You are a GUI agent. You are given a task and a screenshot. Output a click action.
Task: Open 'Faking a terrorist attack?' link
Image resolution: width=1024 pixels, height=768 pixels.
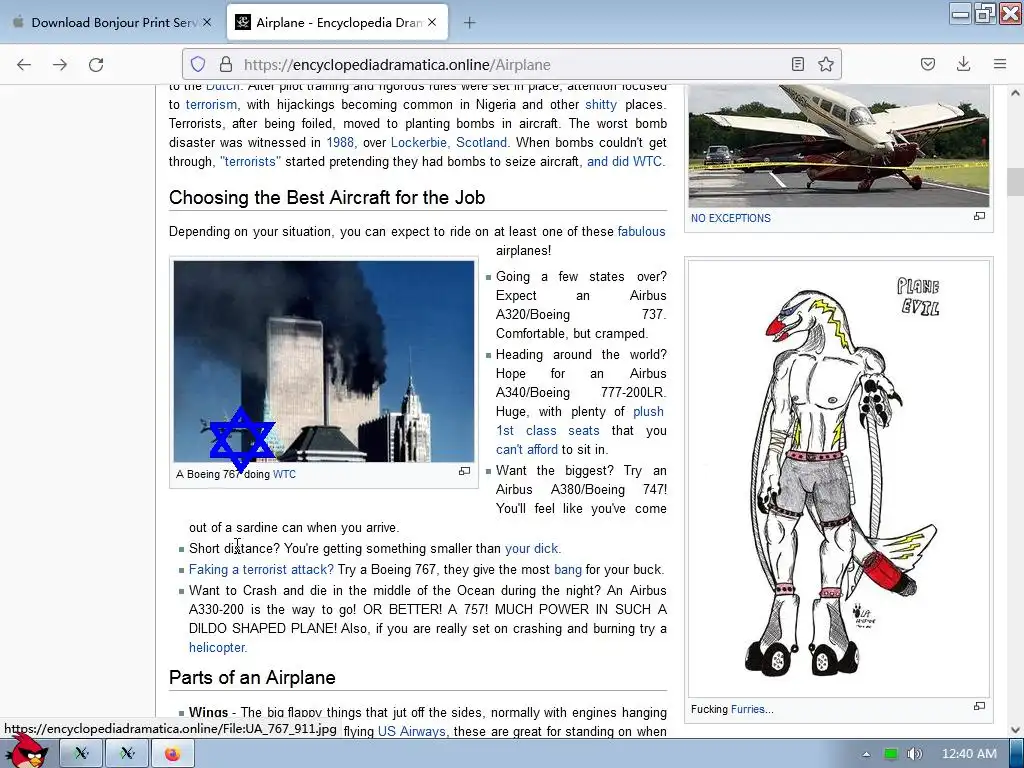click(261, 569)
